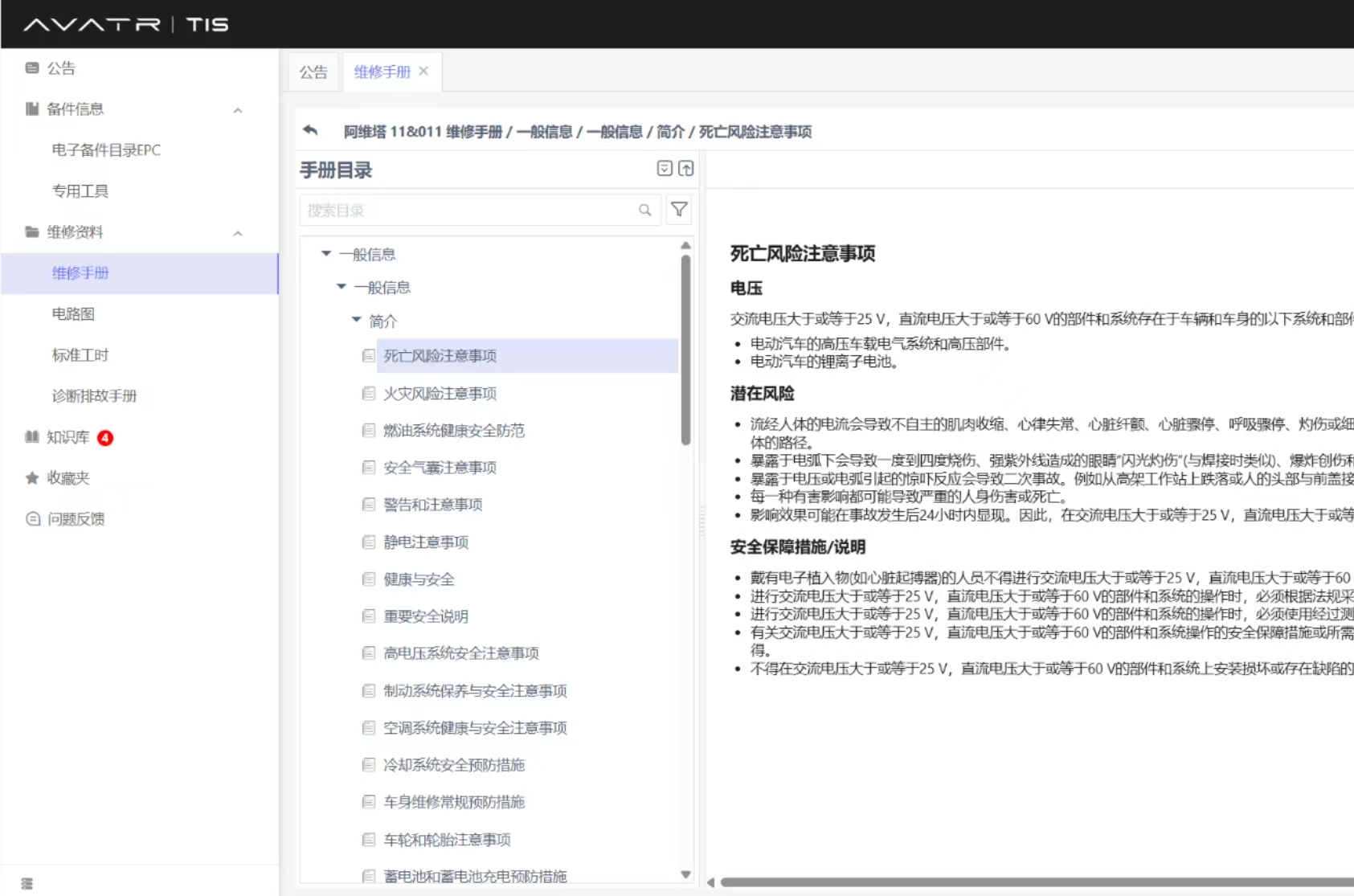
Task: Open 电路图 in the sidebar menu
Action: tap(73, 314)
